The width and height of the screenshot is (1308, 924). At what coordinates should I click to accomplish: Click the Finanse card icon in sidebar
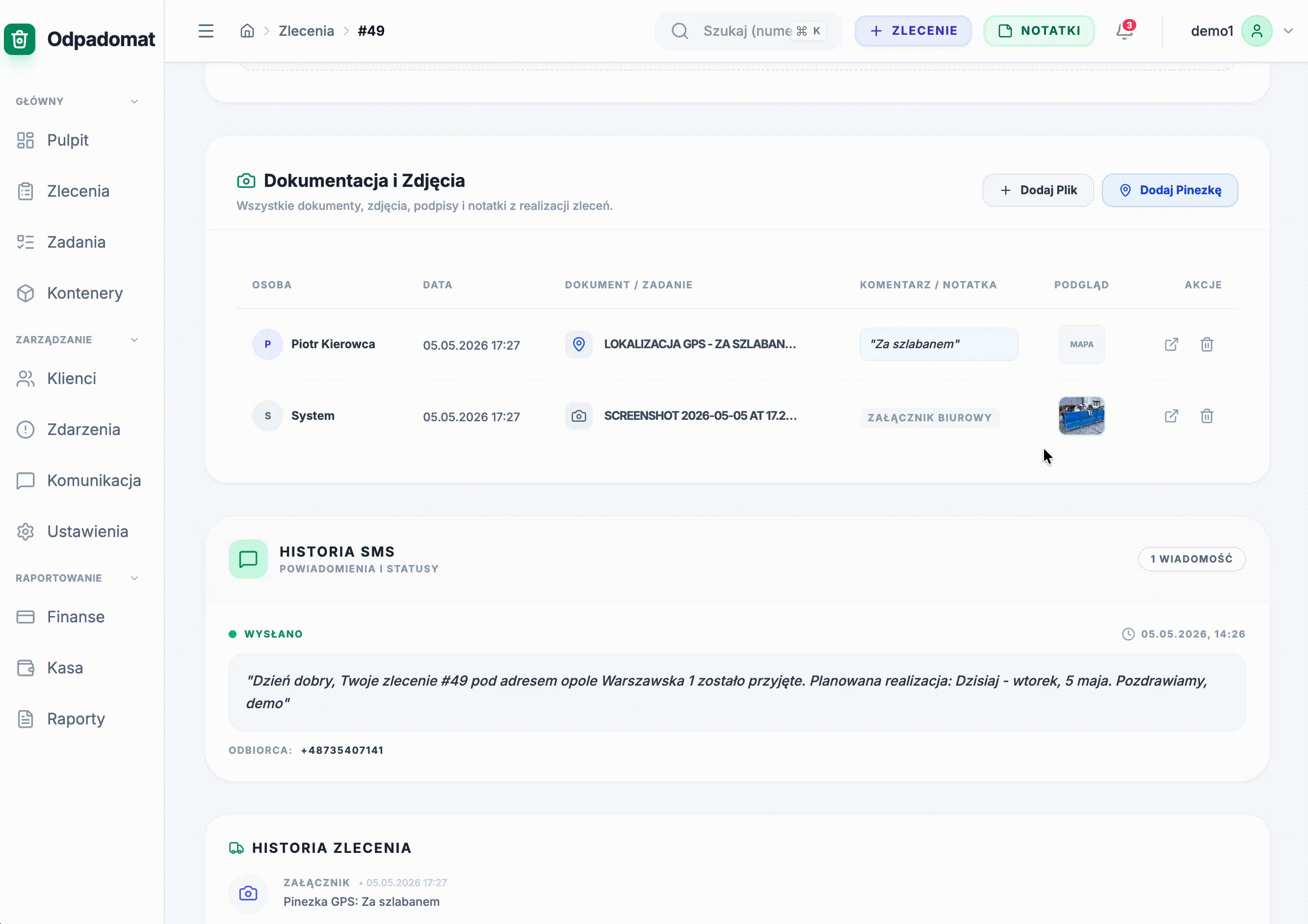point(26,616)
